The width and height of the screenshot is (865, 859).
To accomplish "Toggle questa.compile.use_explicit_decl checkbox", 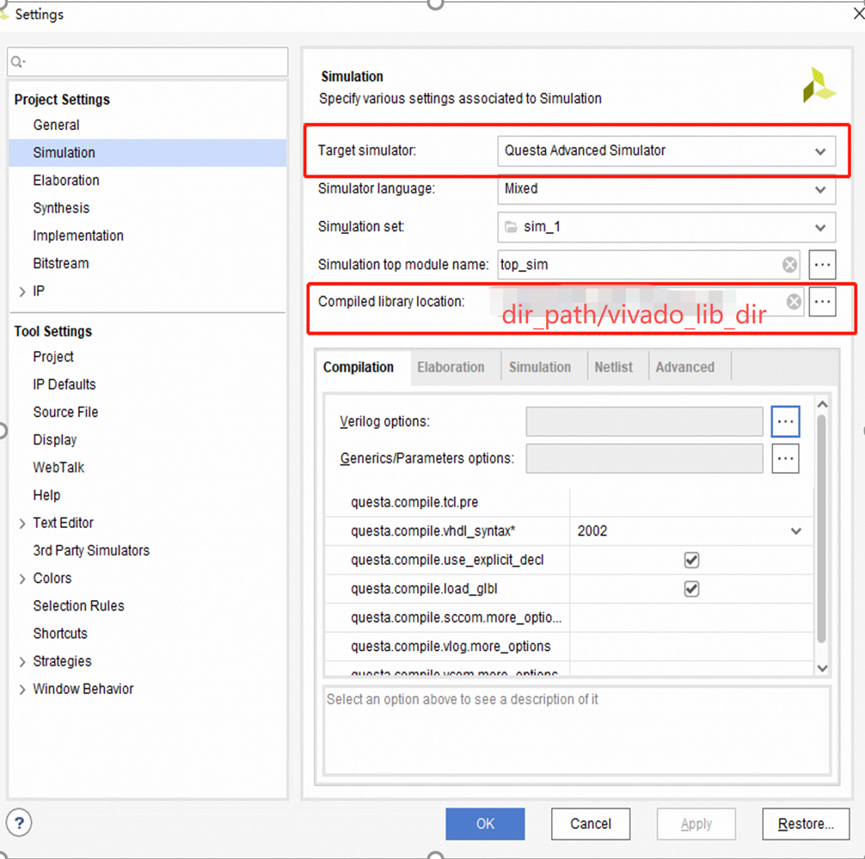I will (691, 560).
